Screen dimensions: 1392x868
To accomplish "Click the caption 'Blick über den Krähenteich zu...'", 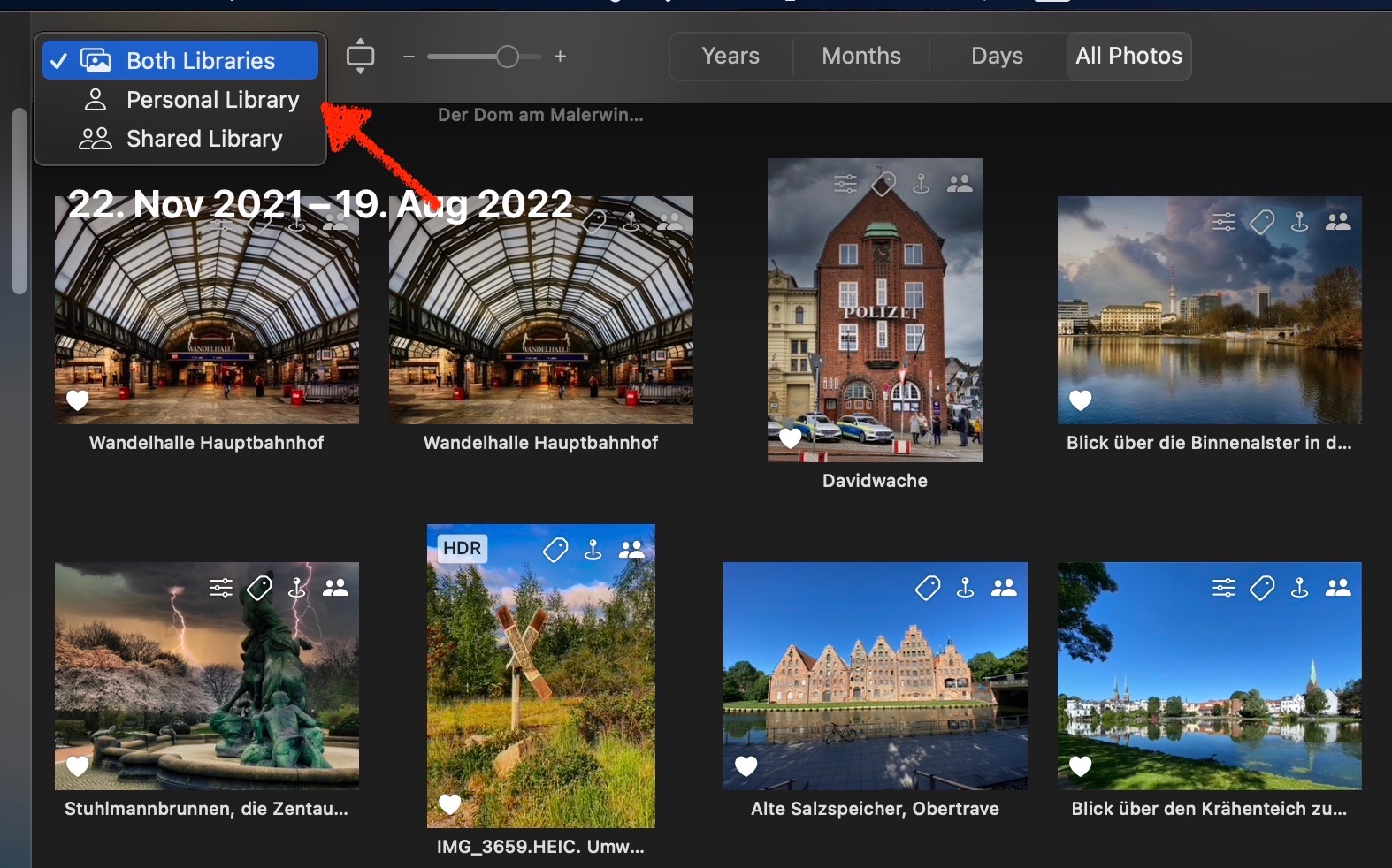I will tap(1209, 809).
